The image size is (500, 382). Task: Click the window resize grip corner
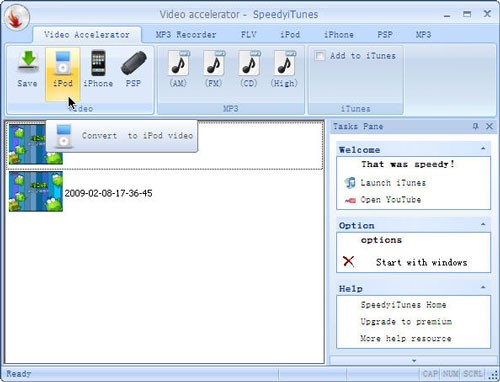point(493,375)
